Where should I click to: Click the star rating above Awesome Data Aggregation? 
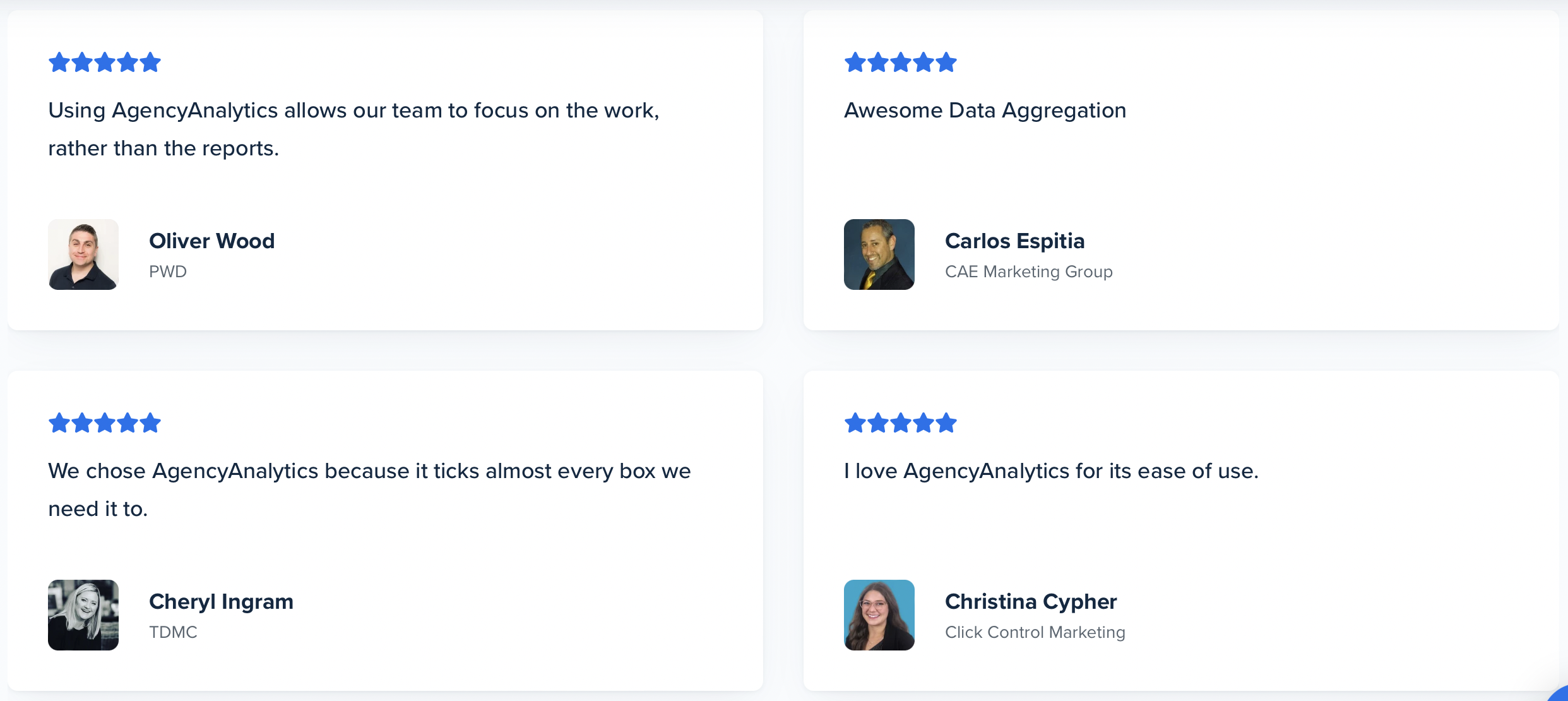pyautogui.click(x=901, y=63)
